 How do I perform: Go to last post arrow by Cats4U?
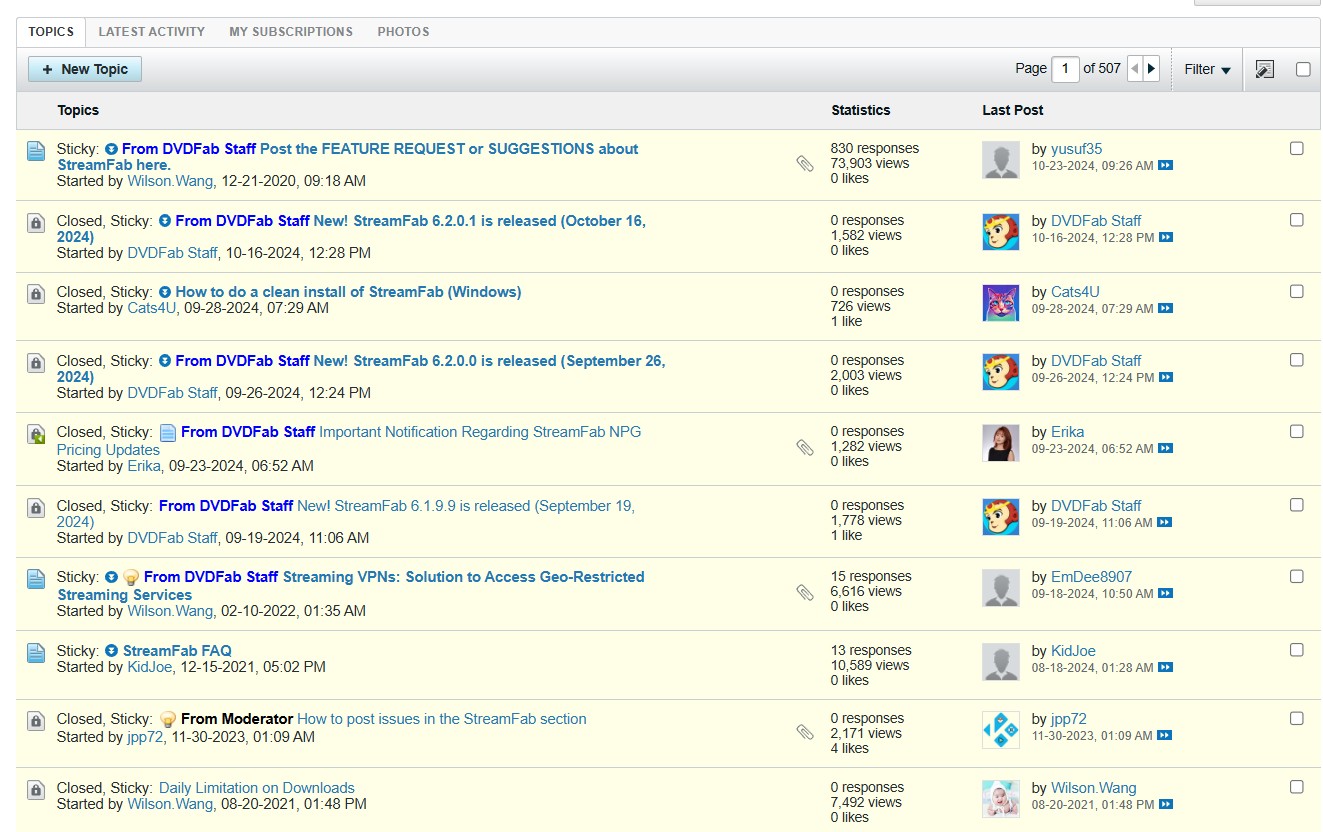[x=1166, y=308]
